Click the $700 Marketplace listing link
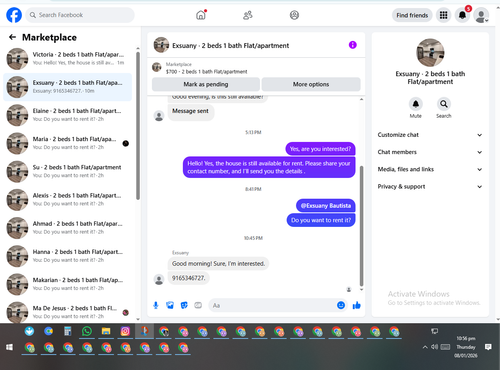Screen dimensions: 500x370 click(206, 72)
